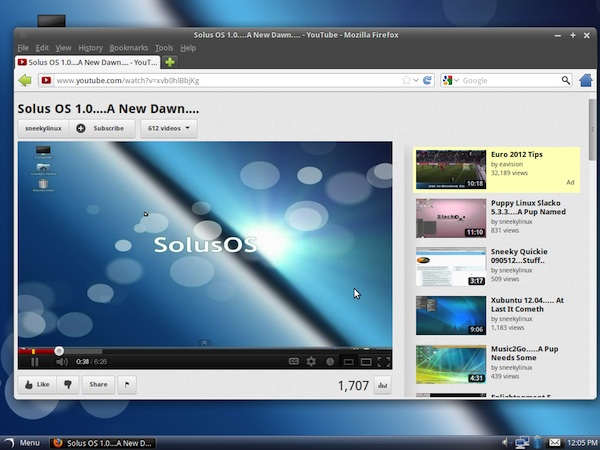Open sneekylinux channel button
Viewport: 600px width, 450px height.
43,129
